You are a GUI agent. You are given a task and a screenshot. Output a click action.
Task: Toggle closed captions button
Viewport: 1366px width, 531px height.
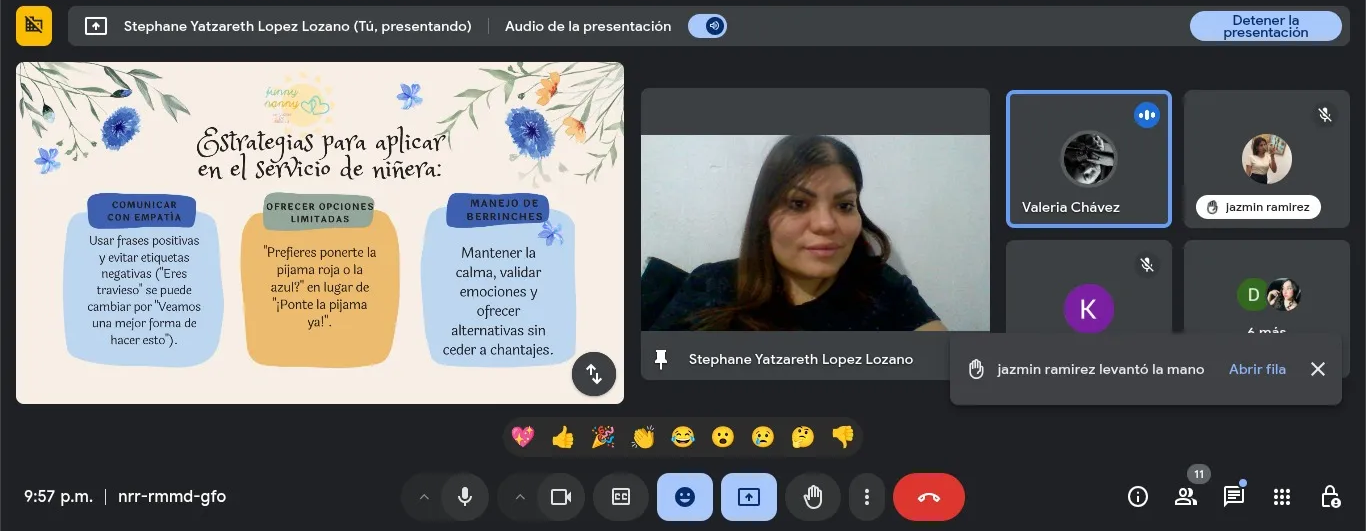click(621, 497)
